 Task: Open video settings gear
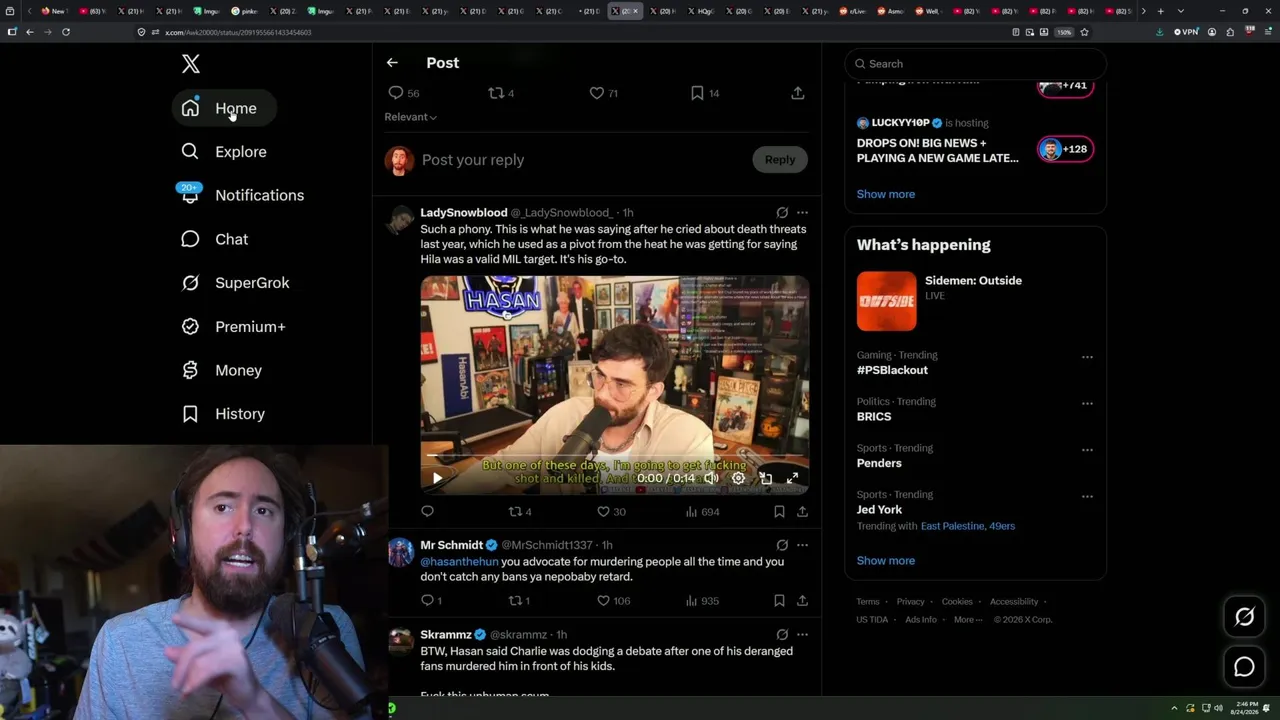[738, 479]
